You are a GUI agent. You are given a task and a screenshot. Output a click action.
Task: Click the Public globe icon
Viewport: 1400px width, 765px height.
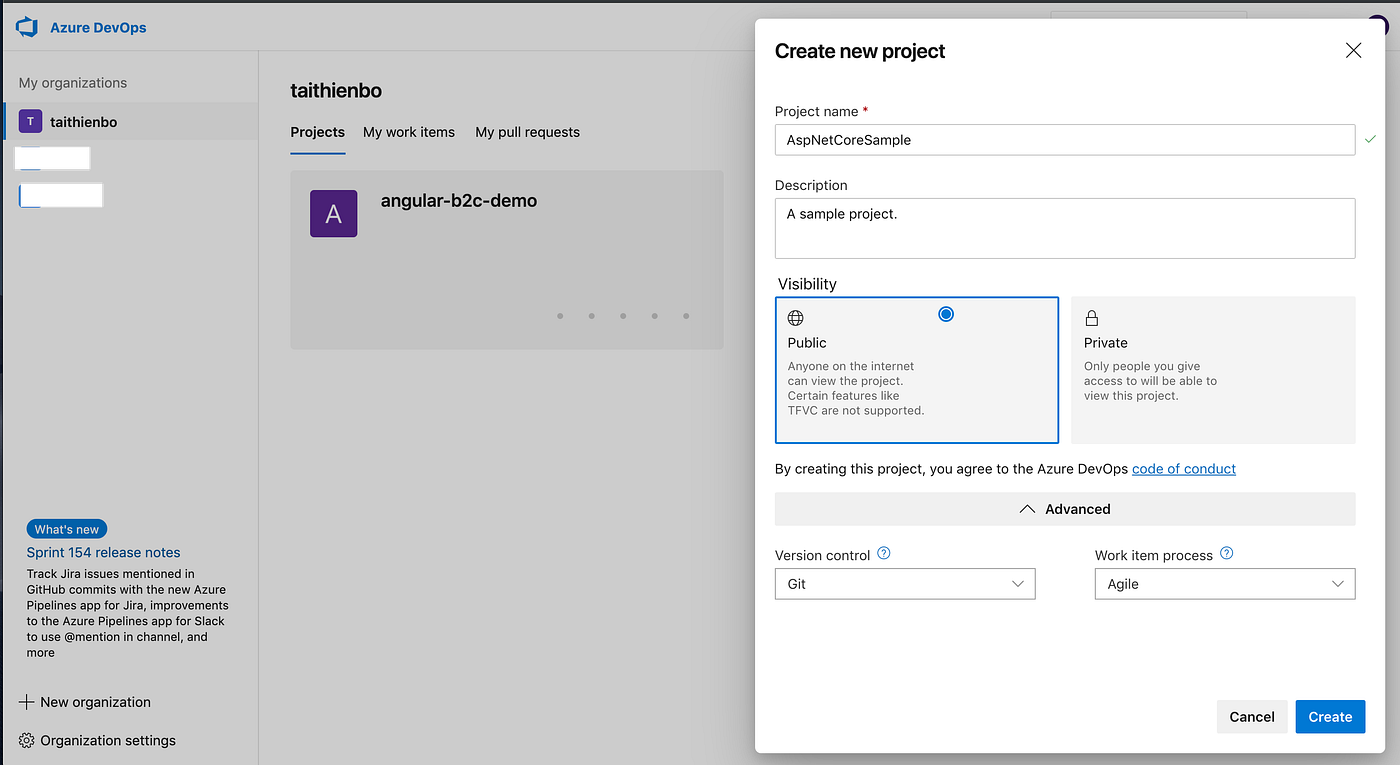(x=796, y=318)
